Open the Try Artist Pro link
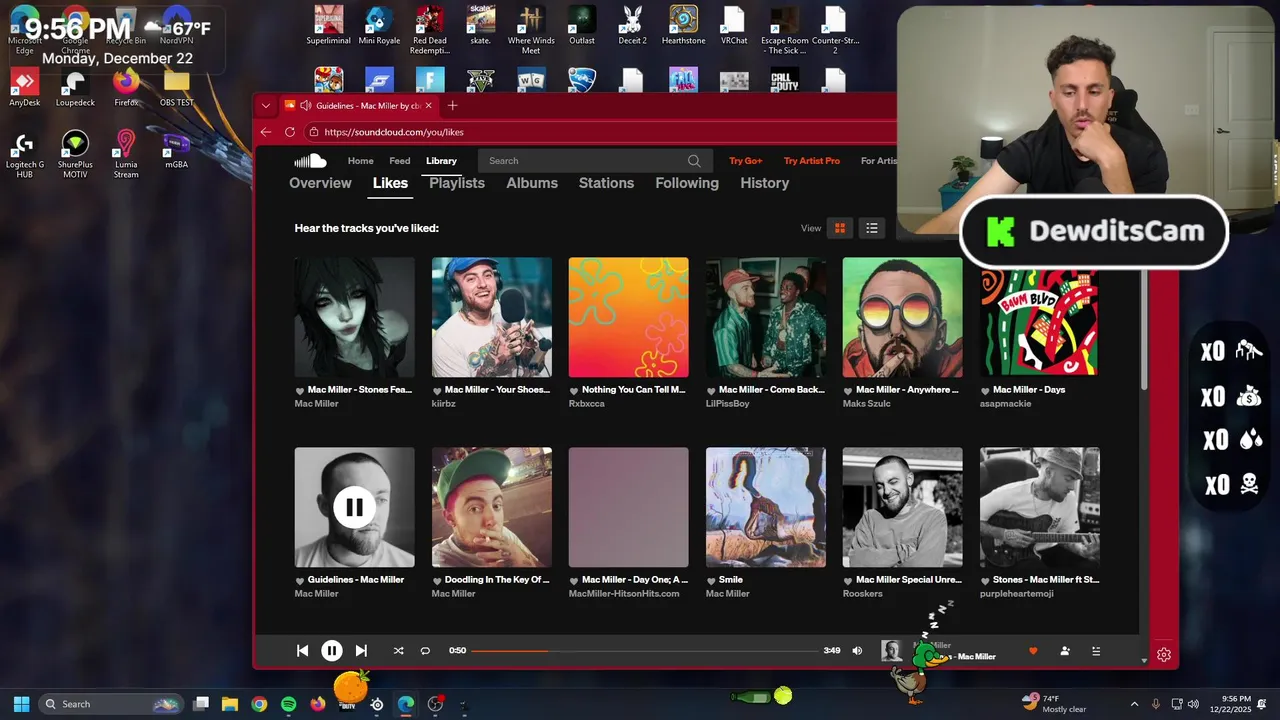Screen dimensions: 1280x720 click(812, 161)
